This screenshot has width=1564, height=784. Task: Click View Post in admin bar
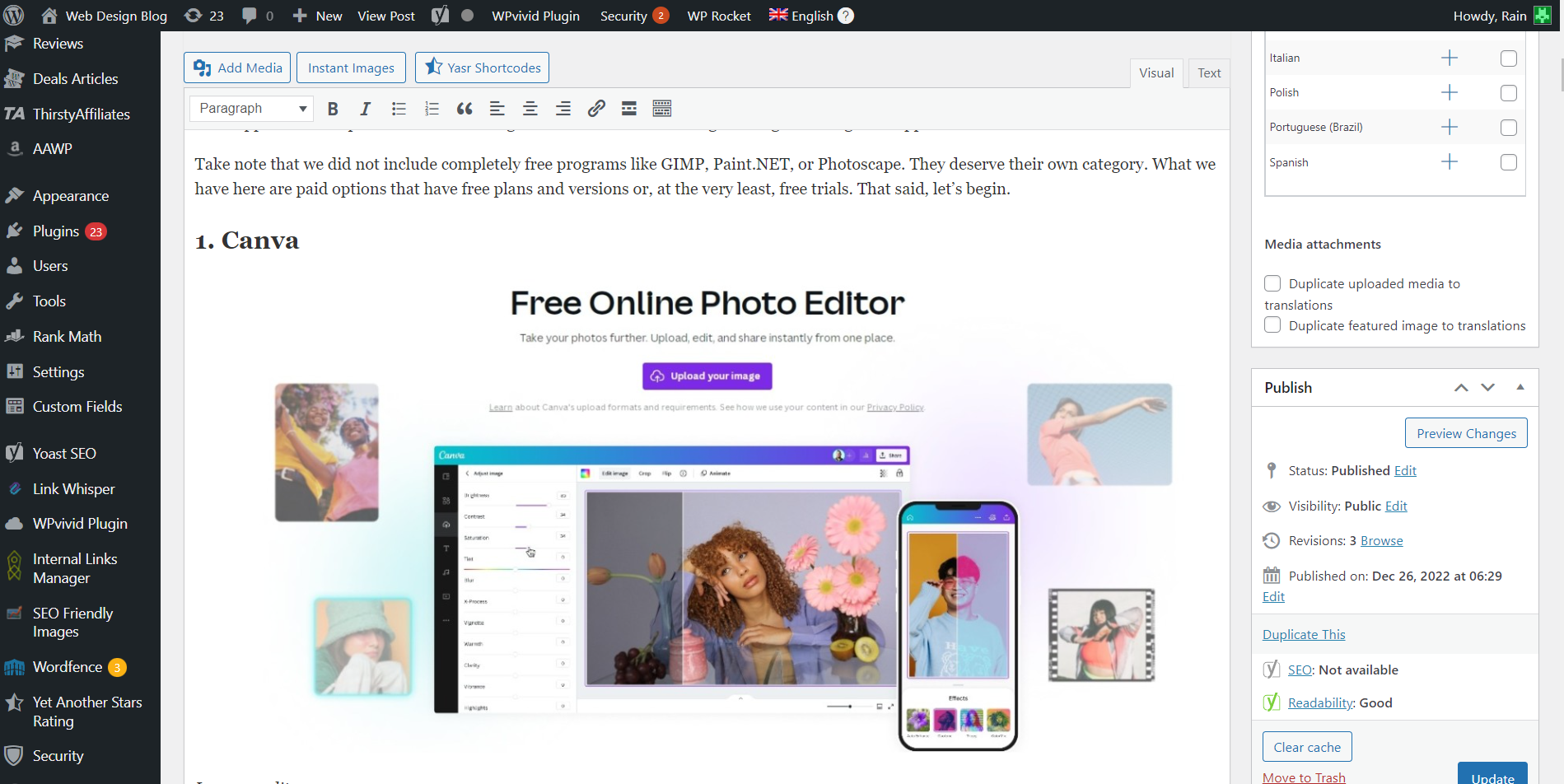click(x=386, y=16)
